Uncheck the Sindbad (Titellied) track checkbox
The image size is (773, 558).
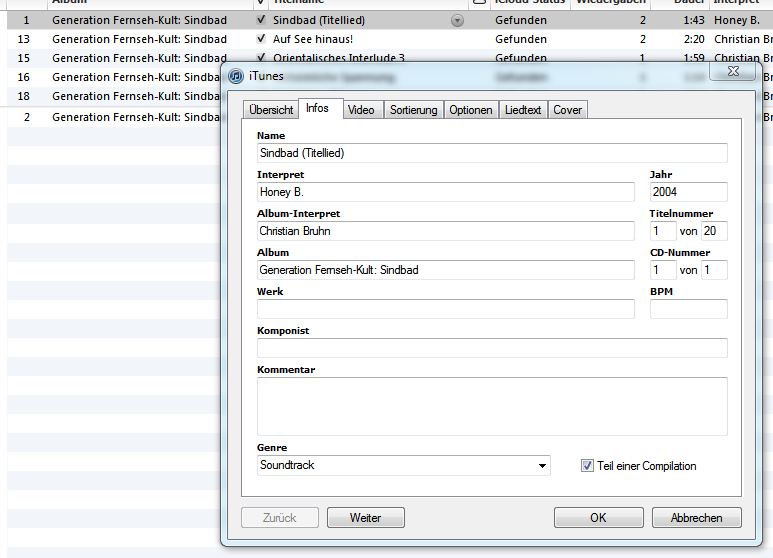(261, 20)
